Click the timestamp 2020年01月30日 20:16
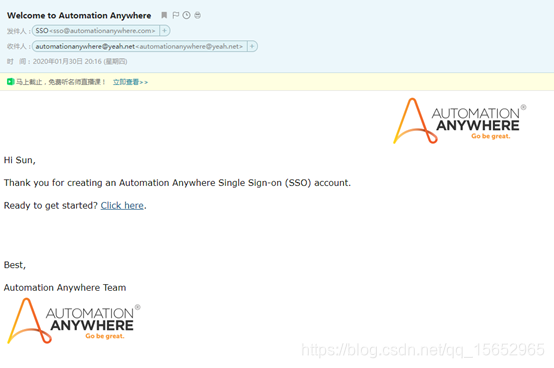The height and width of the screenshot is (368, 554). pos(80,61)
